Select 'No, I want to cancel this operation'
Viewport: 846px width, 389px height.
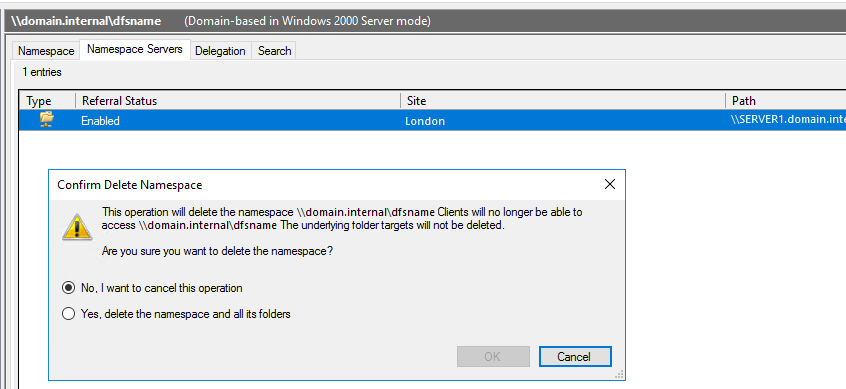[153, 288]
